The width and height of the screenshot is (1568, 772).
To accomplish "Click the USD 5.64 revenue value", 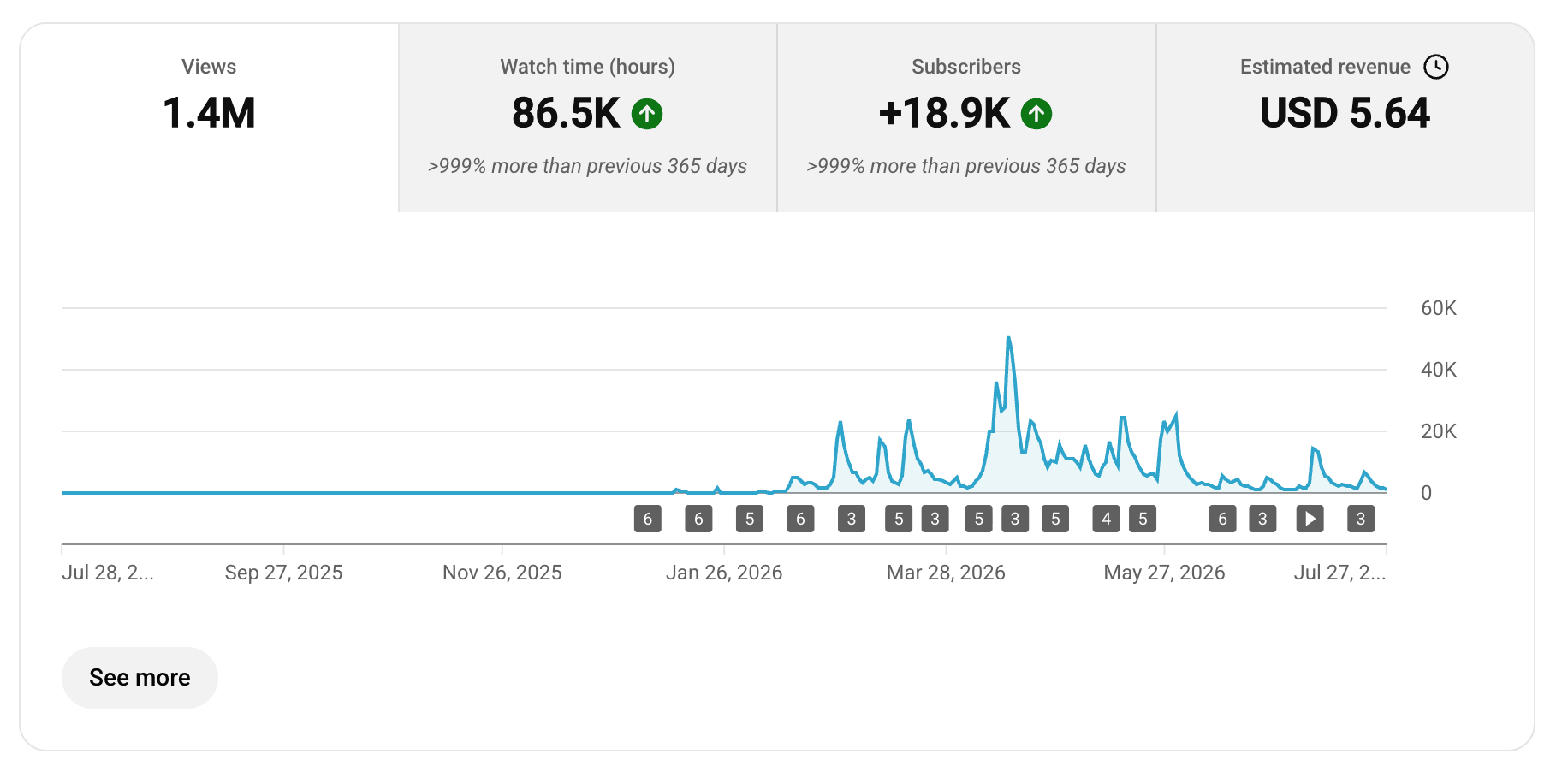I will 1345,113.
